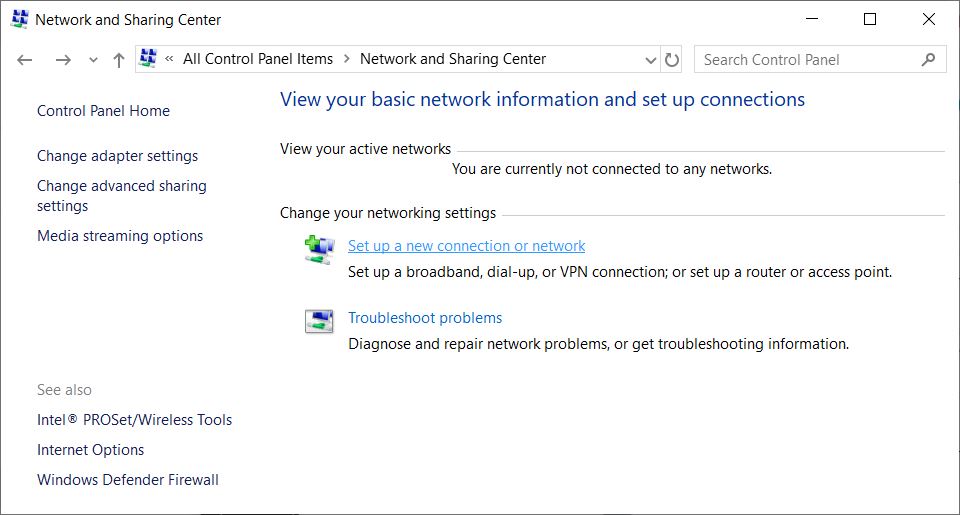Open Control Panel Home
This screenshot has width=960, height=515.
tap(103, 111)
